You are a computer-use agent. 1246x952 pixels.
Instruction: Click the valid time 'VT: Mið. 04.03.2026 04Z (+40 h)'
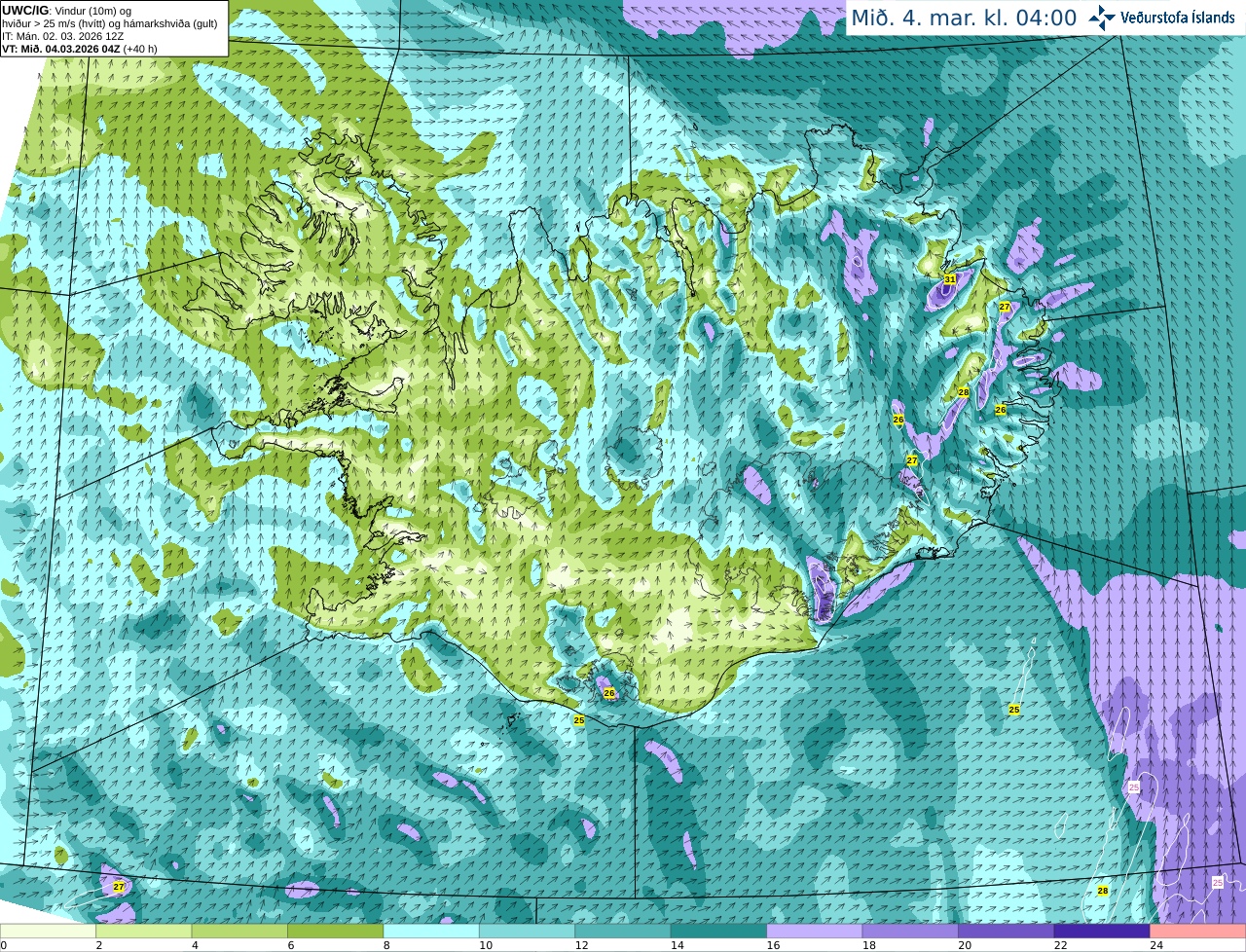[x=80, y=49]
